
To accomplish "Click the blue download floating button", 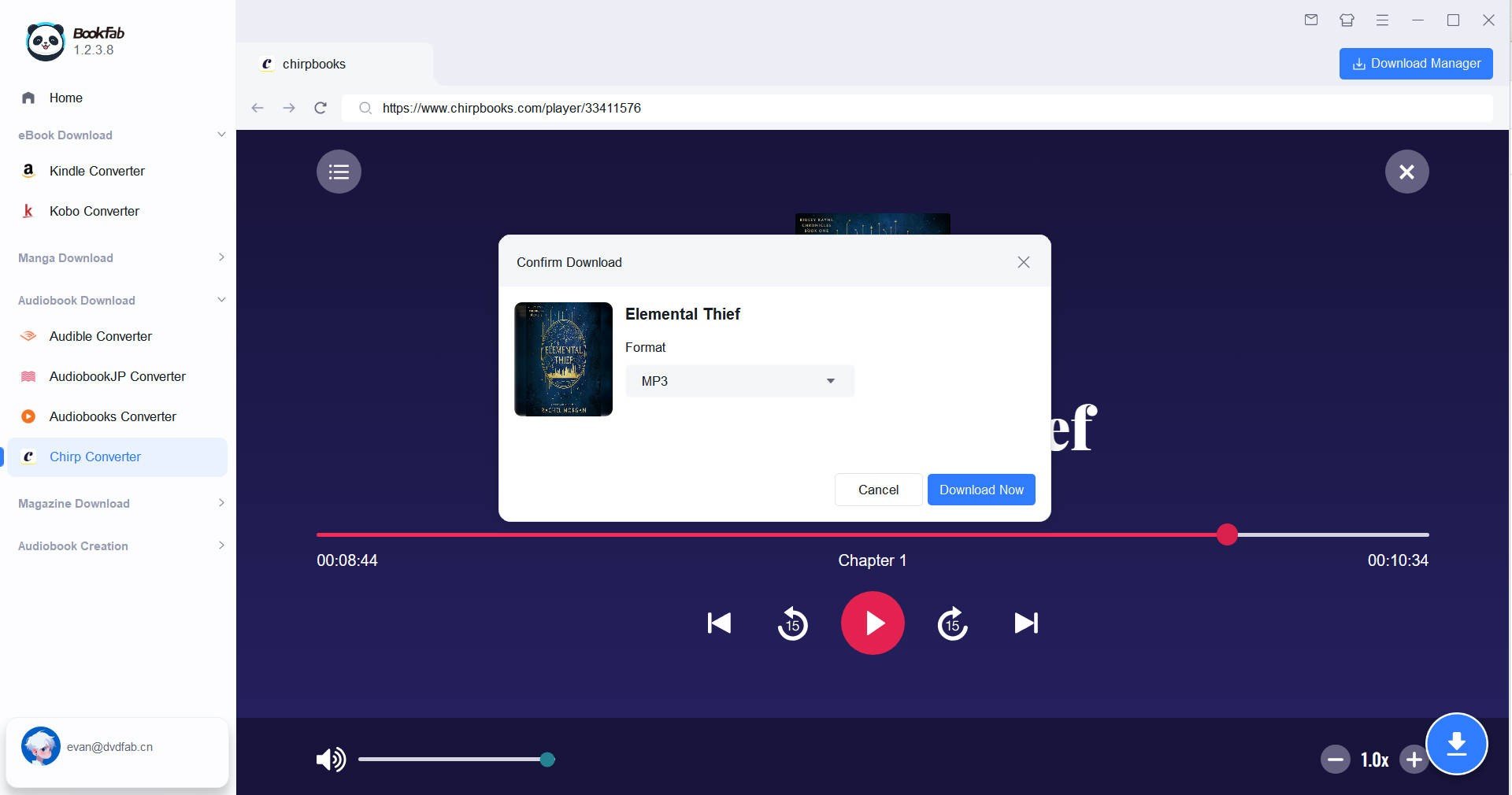I will [x=1457, y=744].
